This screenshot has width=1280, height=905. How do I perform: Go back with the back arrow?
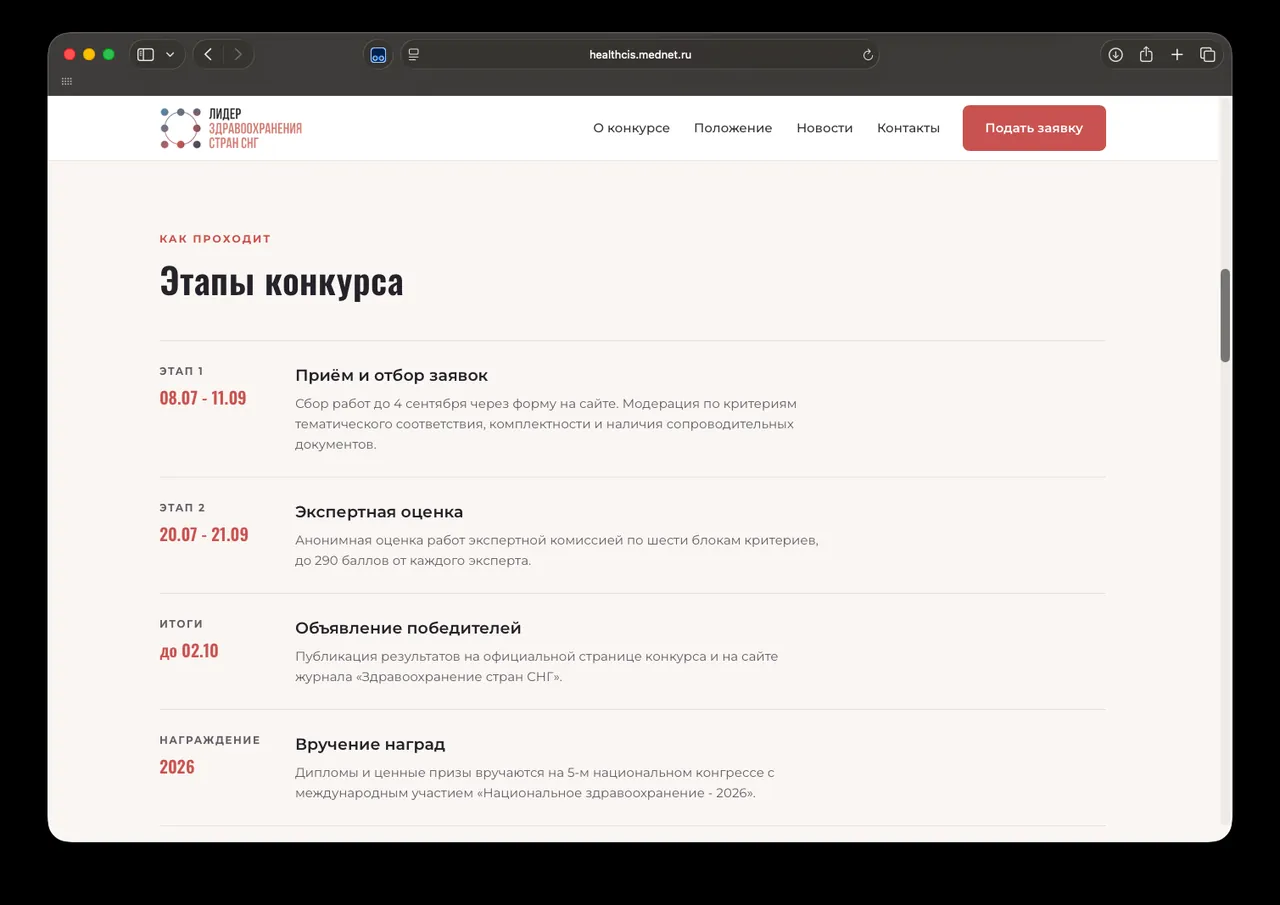pyautogui.click(x=208, y=55)
